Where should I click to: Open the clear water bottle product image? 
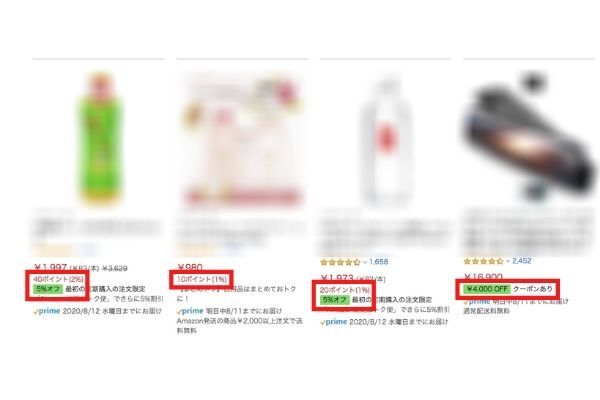[385, 140]
